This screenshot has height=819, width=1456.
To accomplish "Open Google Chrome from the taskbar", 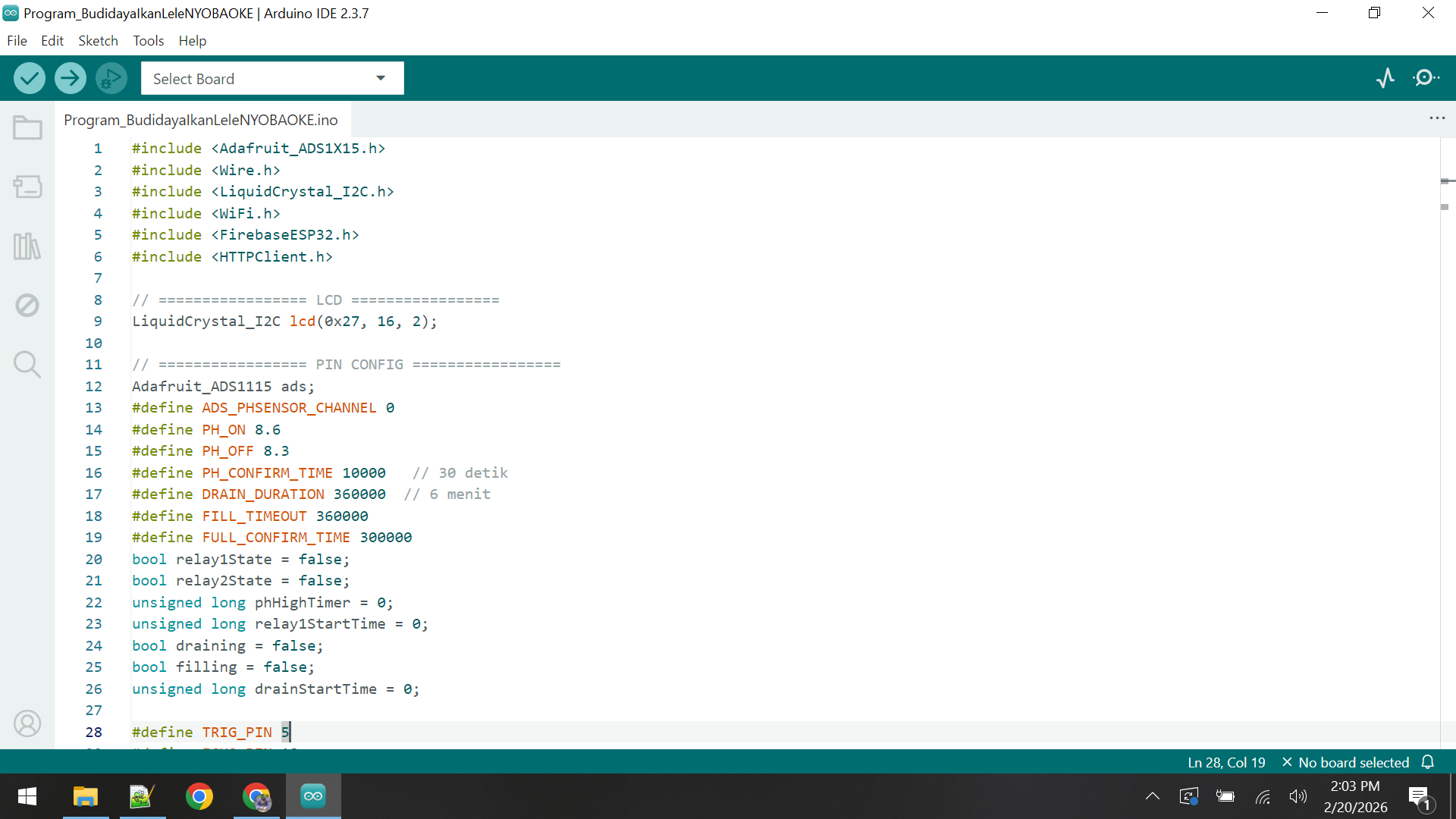I will click(x=199, y=796).
